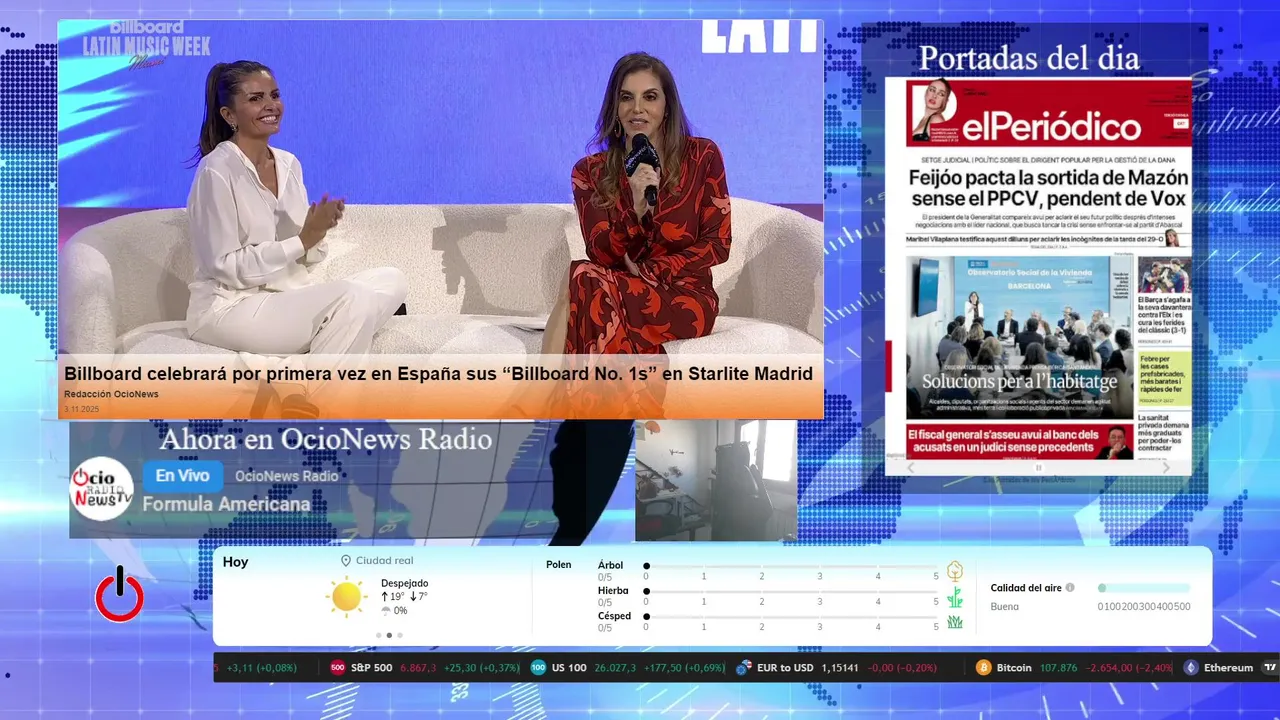This screenshot has width=1280, height=720.
Task: Go to previous front page in Portadas
Action: coord(911,467)
